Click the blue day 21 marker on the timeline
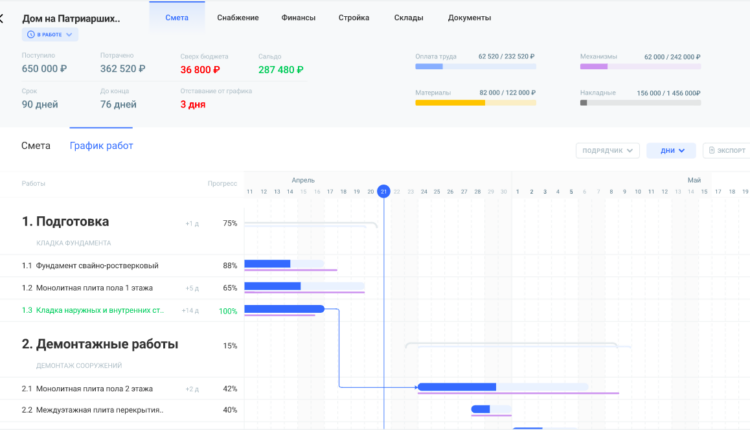750x430 pixels. click(x=383, y=191)
